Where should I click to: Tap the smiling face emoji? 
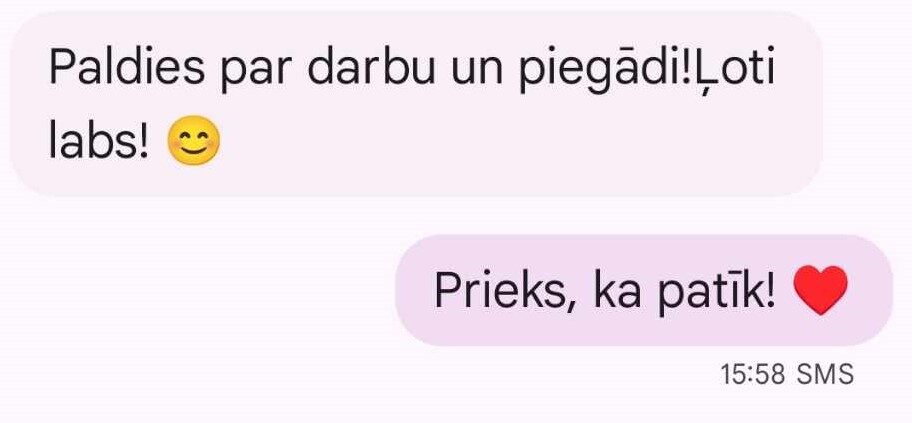(x=194, y=141)
